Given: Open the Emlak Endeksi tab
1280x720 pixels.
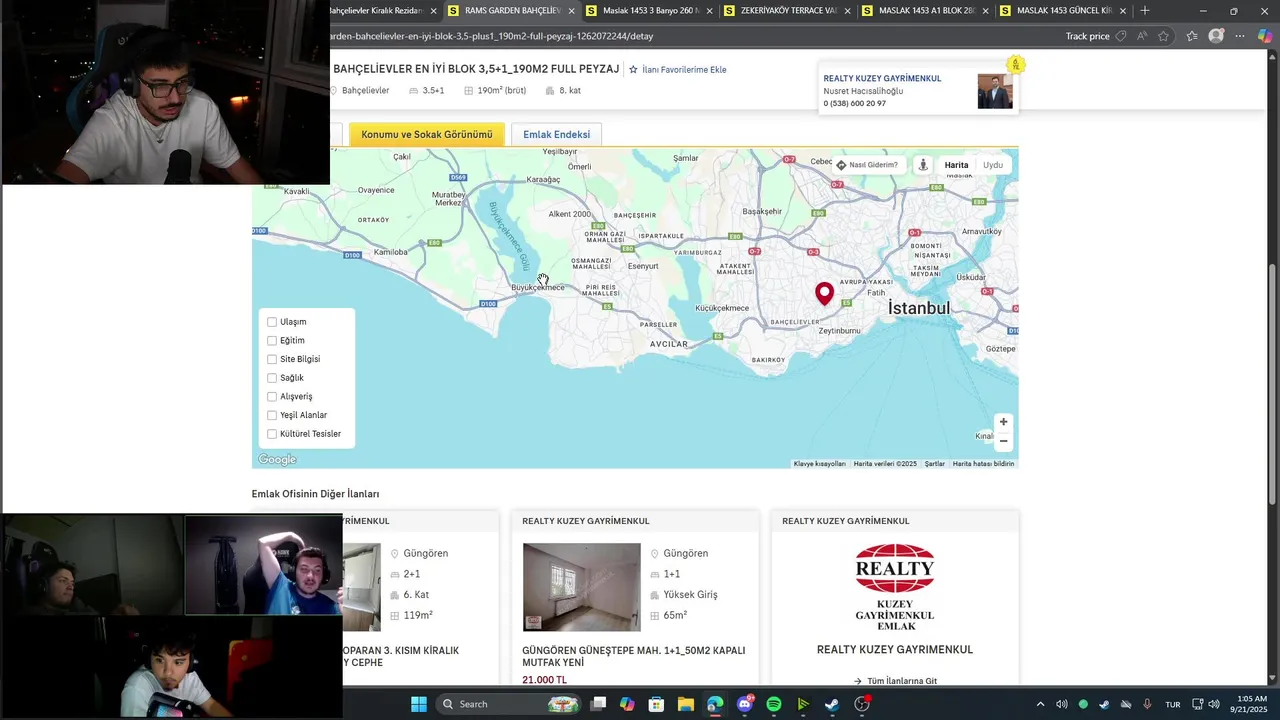Looking at the screenshot, I should point(556,134).
